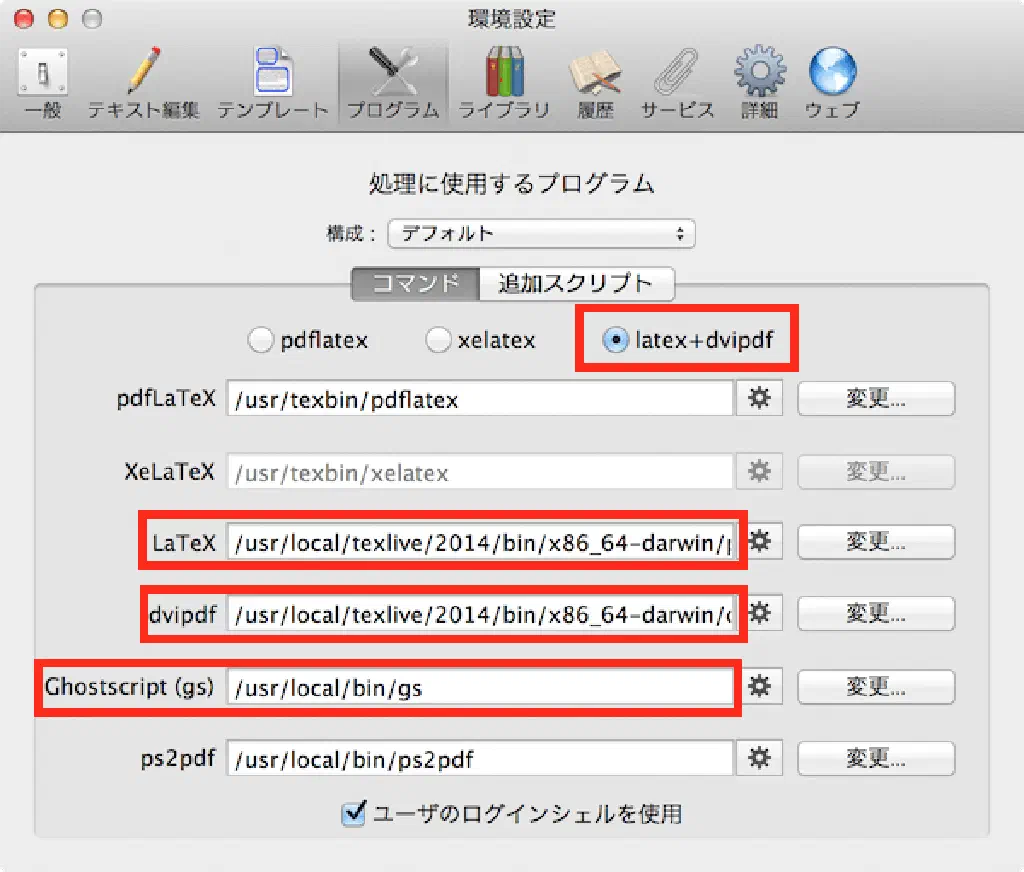The width and height of the screenshot is (1024, 872).
Task: Open the テキスト編集 pencil icon pane
Action: 143,84
